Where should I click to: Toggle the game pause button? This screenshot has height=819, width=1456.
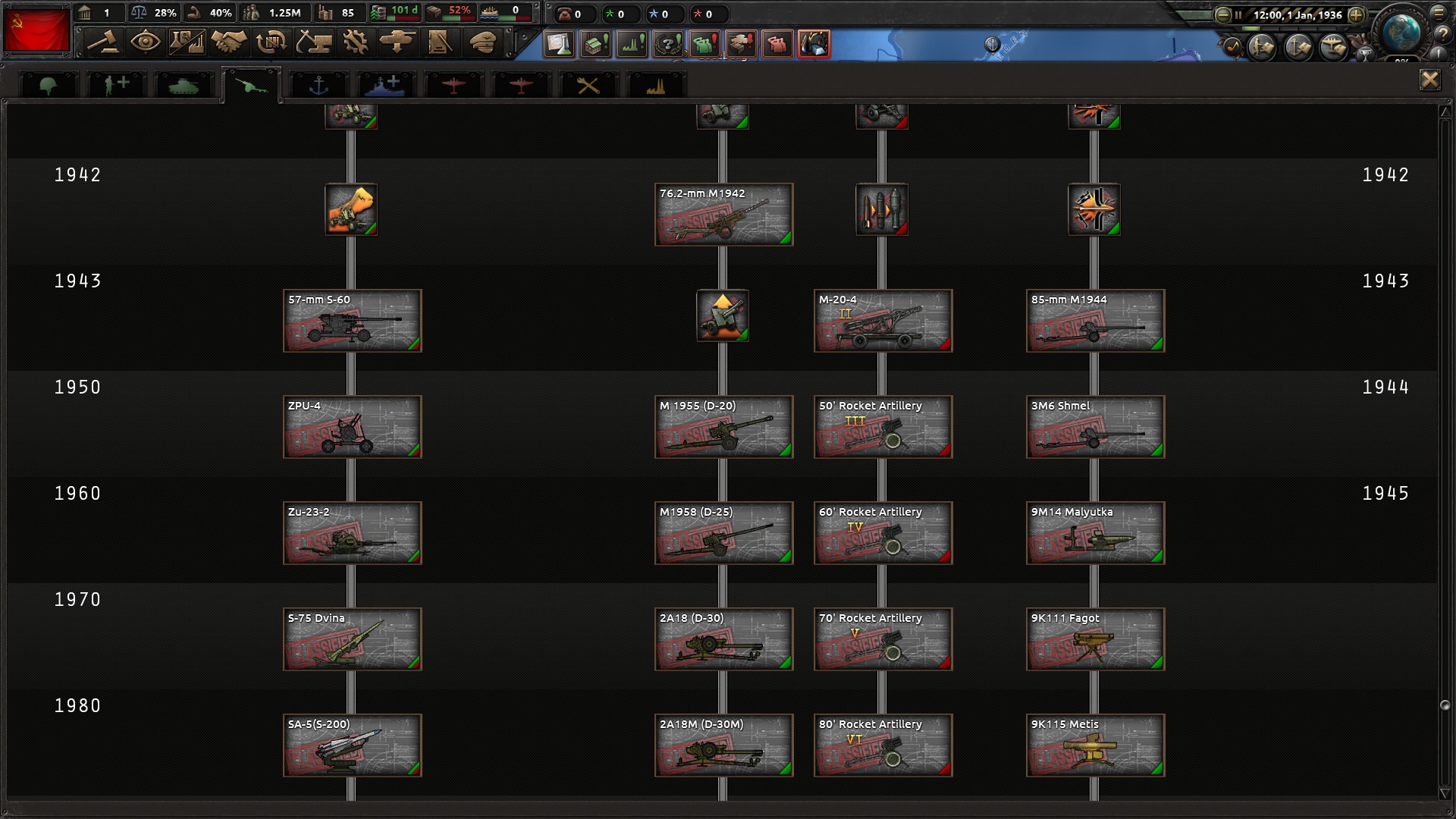pyautogui.click(x=1238, y=14)
